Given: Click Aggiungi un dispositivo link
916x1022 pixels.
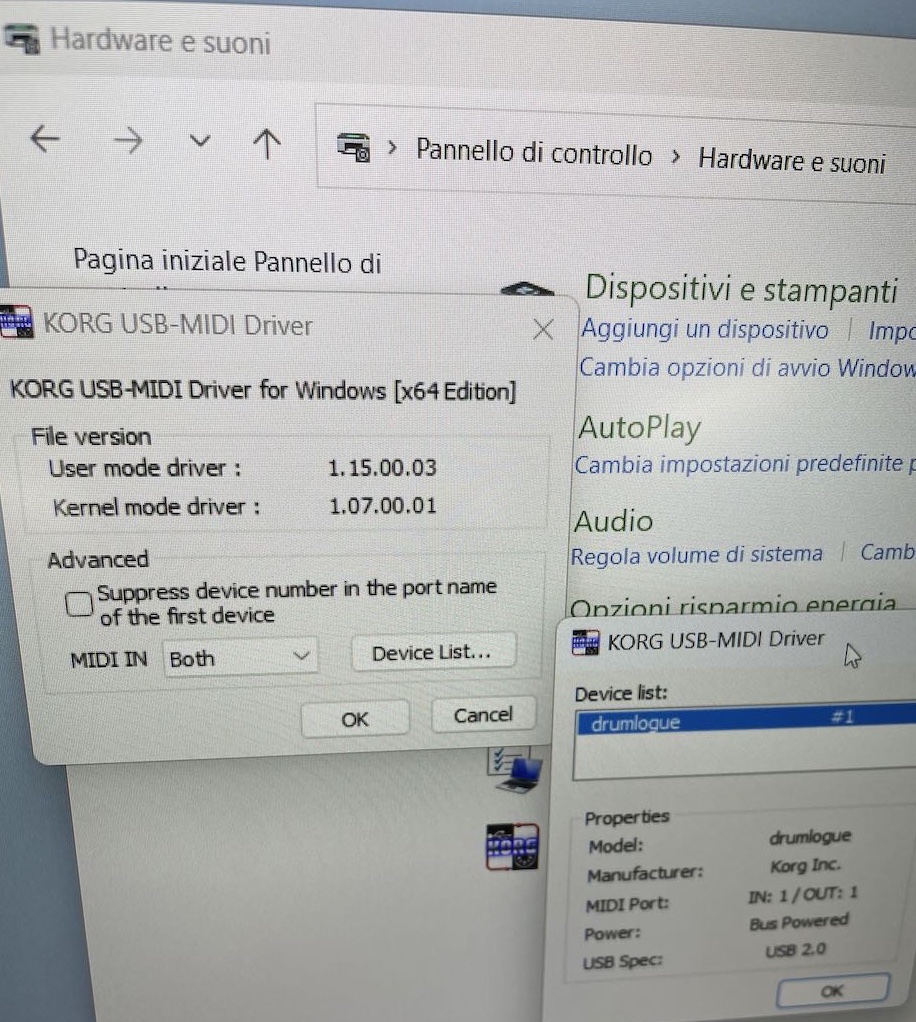Looking at the screenshot, I should point(705,329).
